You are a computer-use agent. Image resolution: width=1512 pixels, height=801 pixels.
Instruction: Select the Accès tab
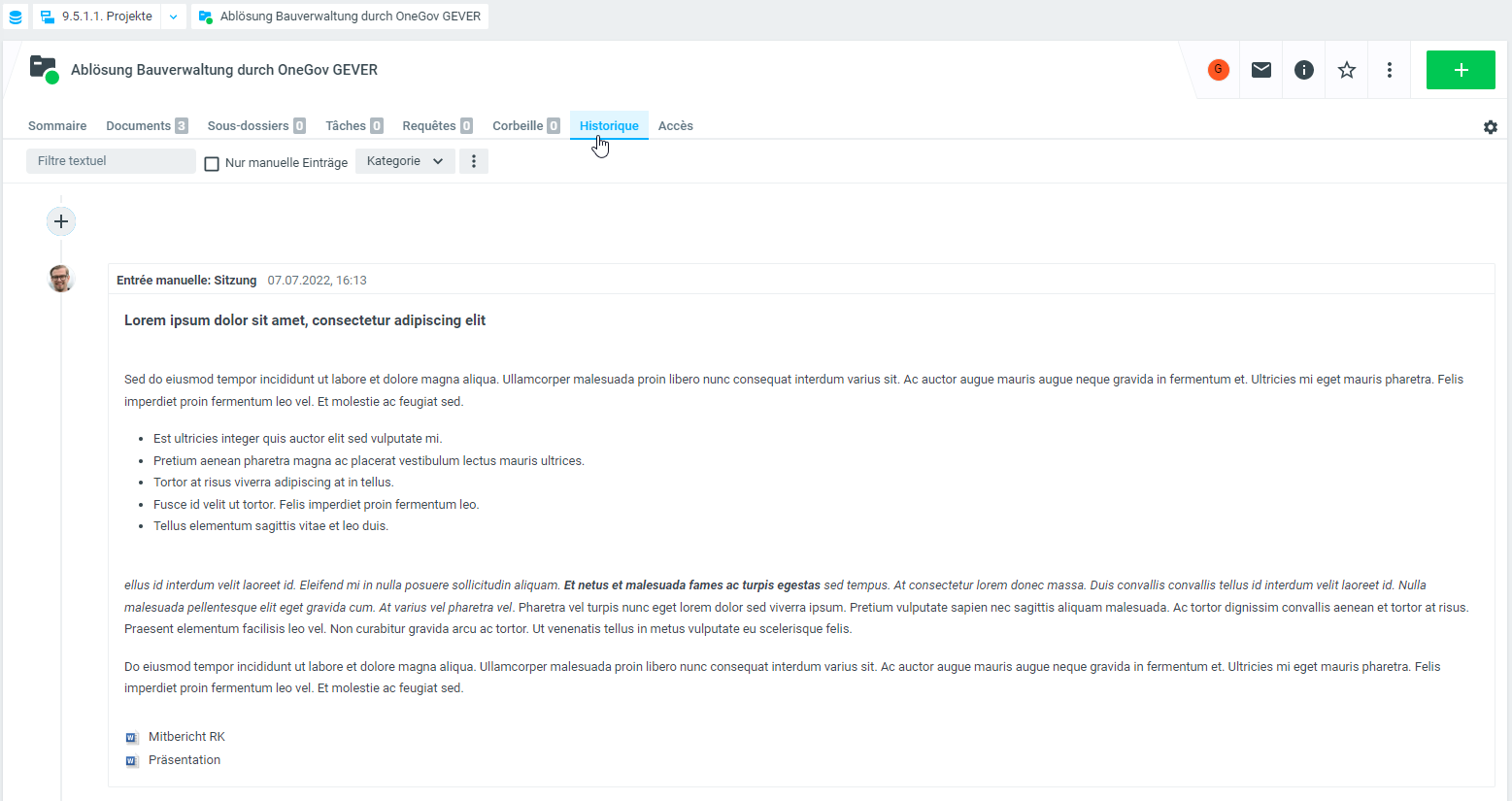[x=675, y=126]
